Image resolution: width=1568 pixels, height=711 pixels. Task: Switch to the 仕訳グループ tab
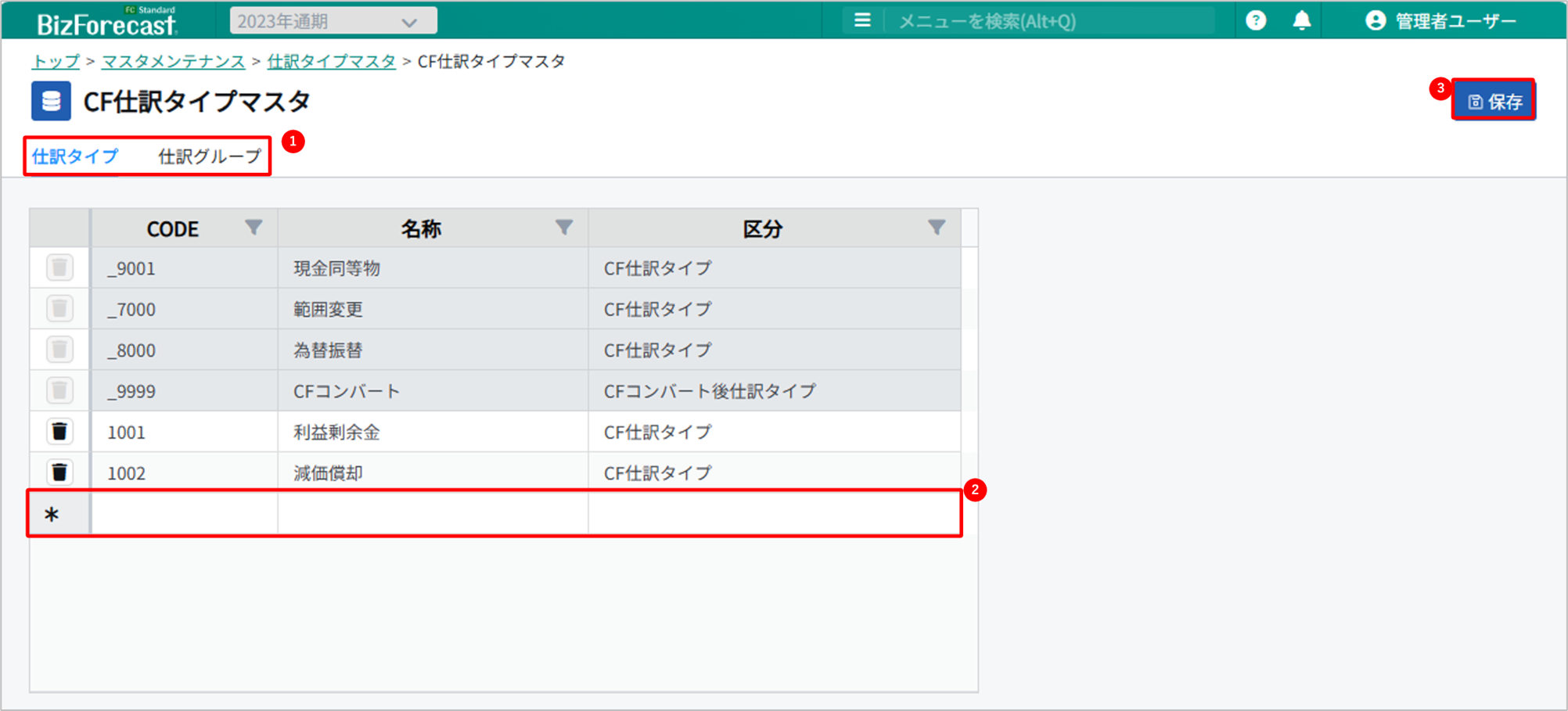tap(209, 156)
